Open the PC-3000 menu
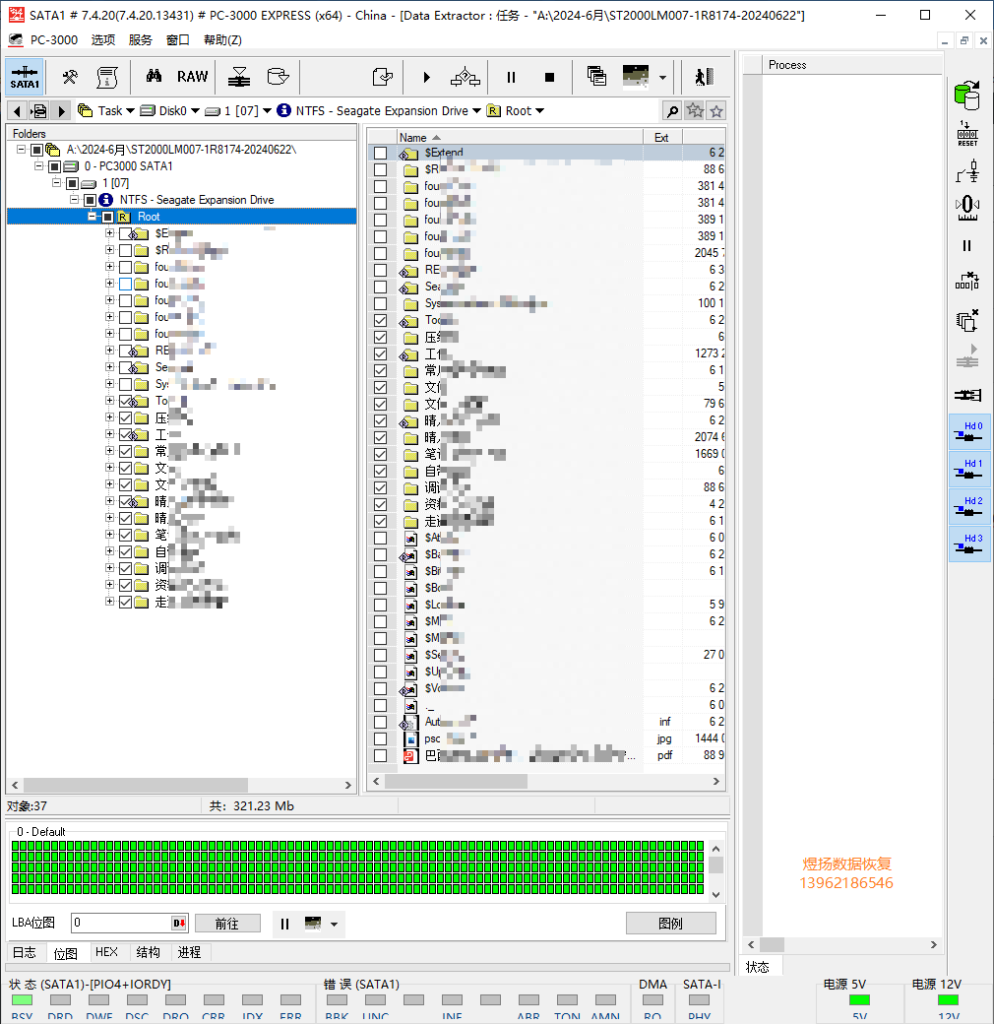The image size is (994, 1024). [54, 40]
